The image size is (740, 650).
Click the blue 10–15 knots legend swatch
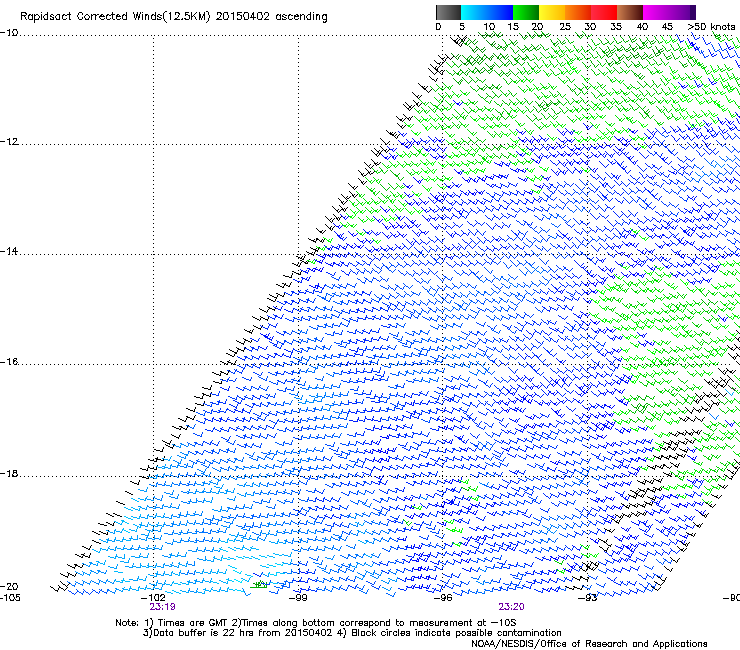click(x=500, y=12)
